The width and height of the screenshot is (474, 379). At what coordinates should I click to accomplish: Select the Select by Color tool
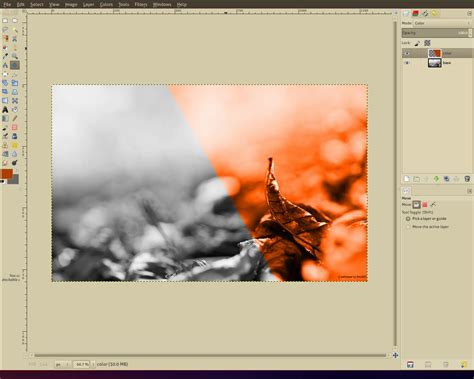(5, 38)
